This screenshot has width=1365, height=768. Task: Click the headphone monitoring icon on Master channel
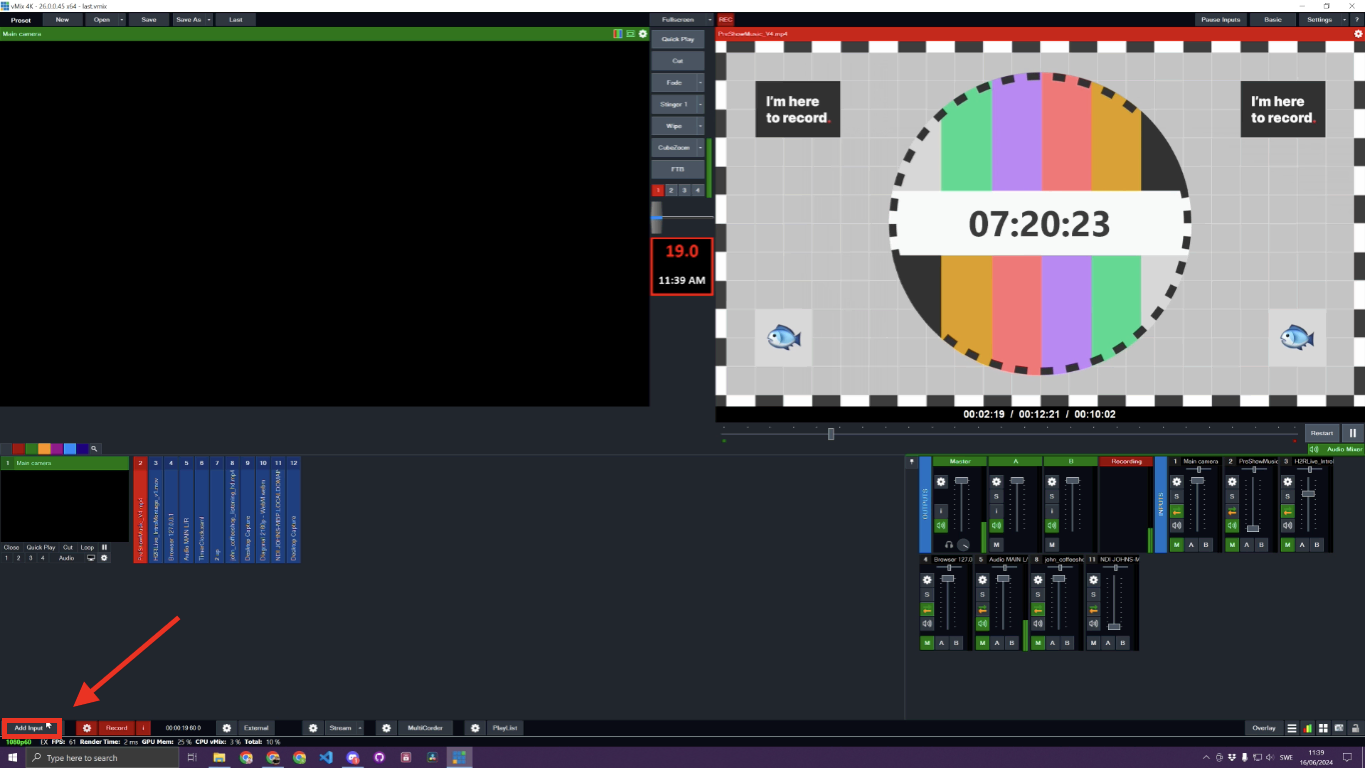coord(949,545)
